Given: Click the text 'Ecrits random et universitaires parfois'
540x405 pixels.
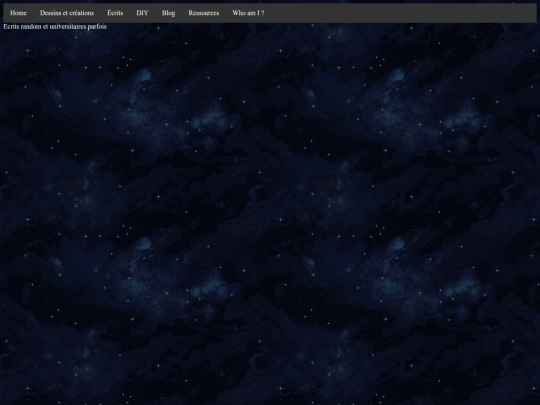Looking at the screenshot, I should click(x=55, y=27).
